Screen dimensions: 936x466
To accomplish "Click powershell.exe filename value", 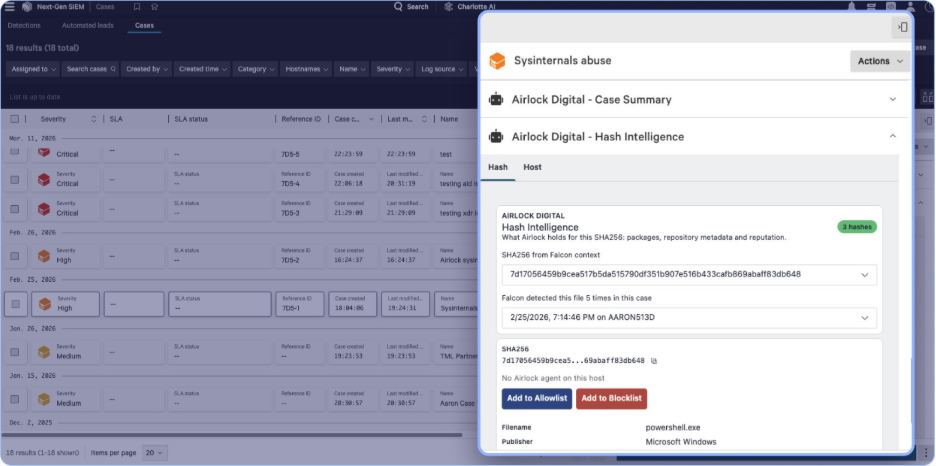I will 673,428.
